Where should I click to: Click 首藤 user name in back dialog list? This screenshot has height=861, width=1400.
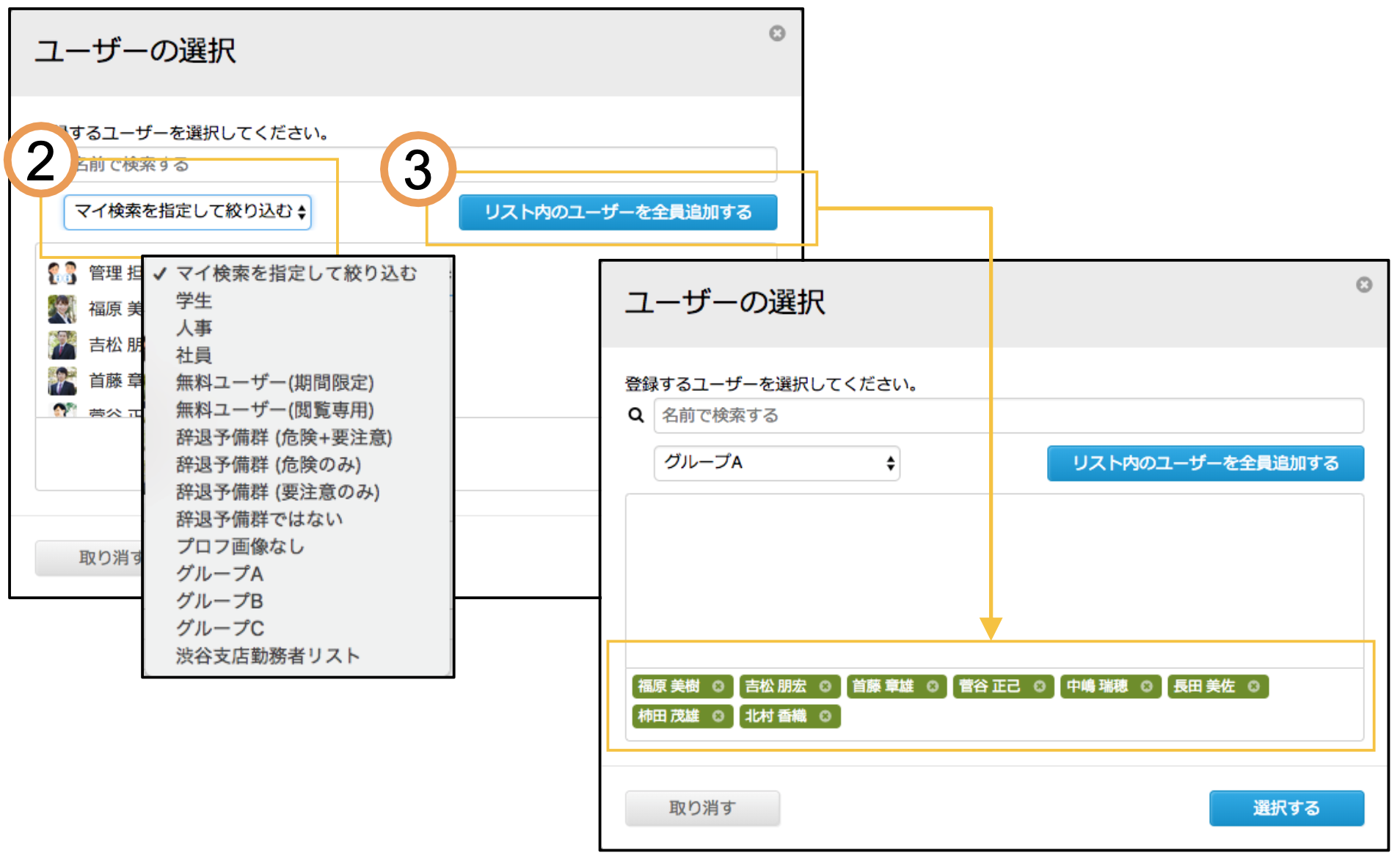[x=115, y=381]
